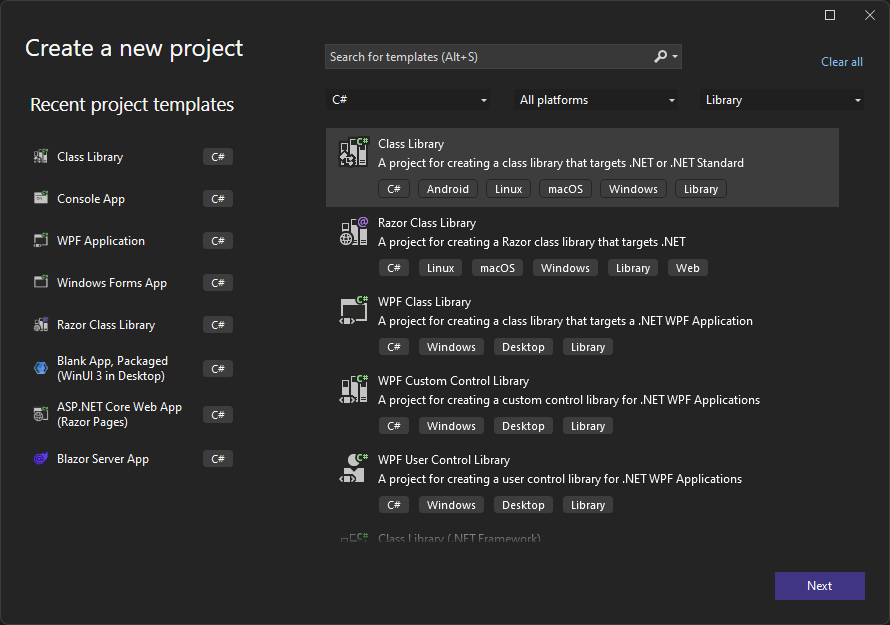The width and height of the screenshot is (890, 625).
Task: Open the search options dropdown arrow
Action: tap(675, 57)
